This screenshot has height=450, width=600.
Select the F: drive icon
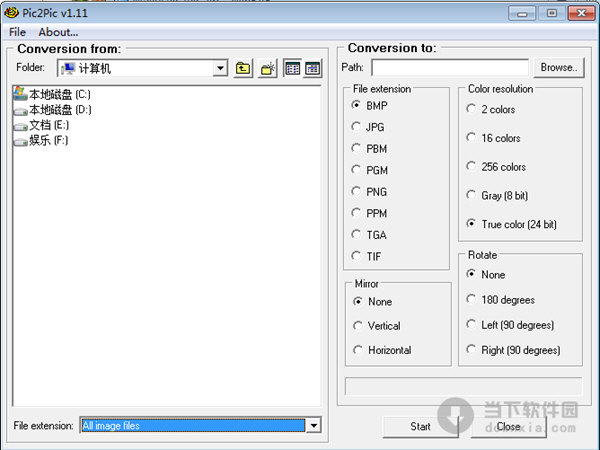coord(20,141)
